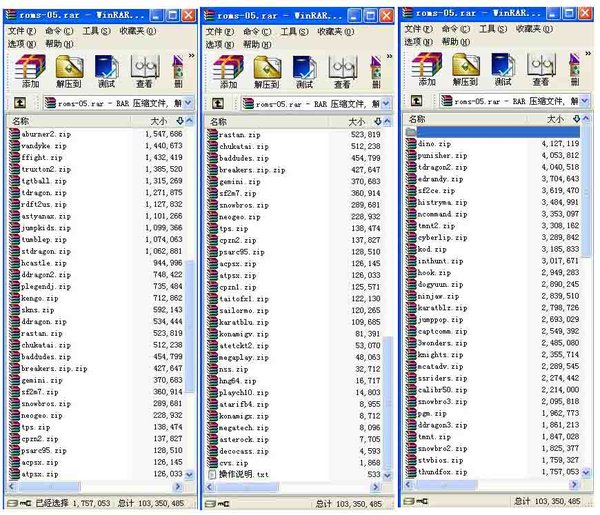
Task: Click the 解压到 icon in the right window
Action: click(x=465, y=70)
